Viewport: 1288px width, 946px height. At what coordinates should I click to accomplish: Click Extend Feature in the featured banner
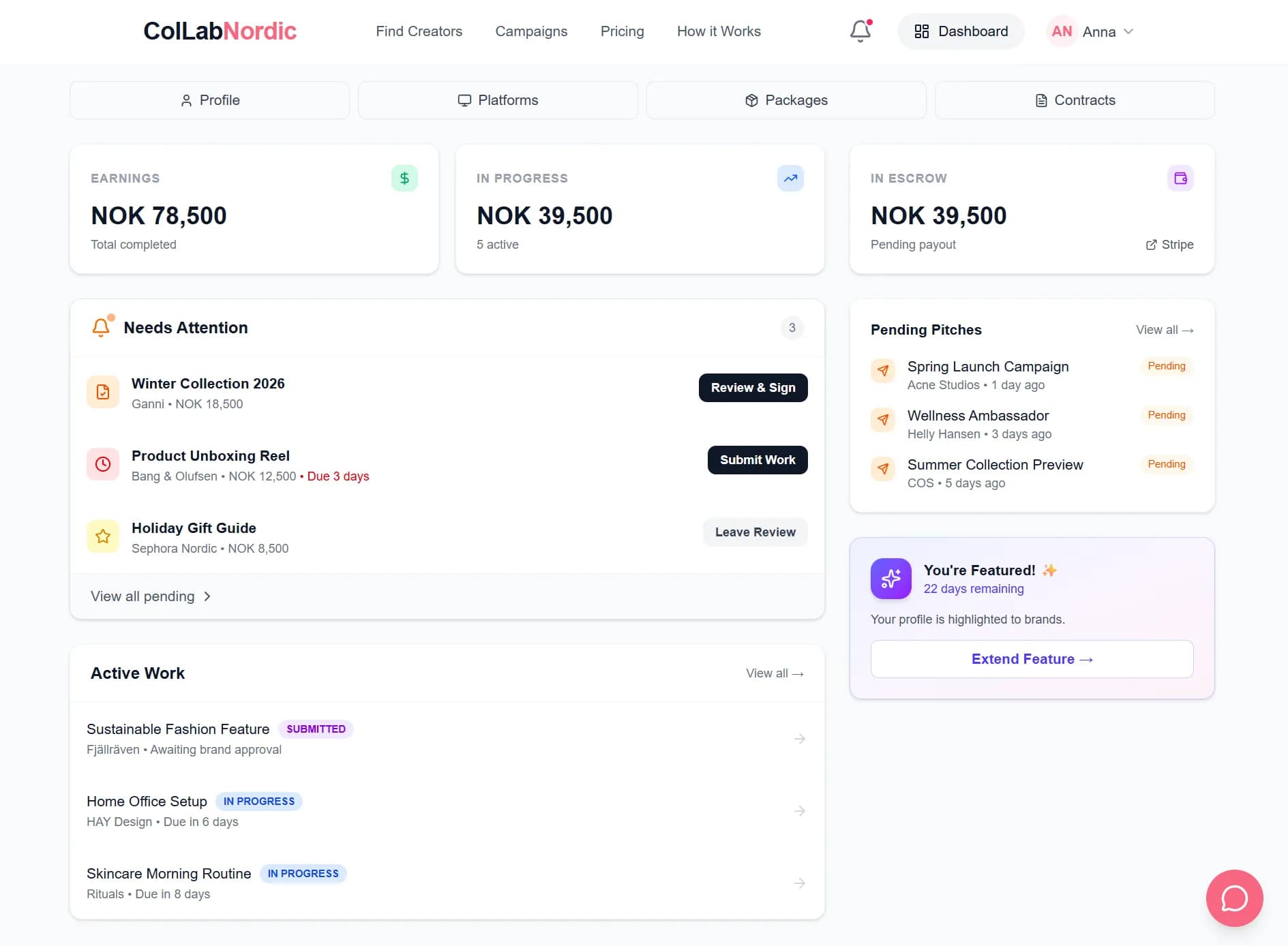click(1031, 658)
